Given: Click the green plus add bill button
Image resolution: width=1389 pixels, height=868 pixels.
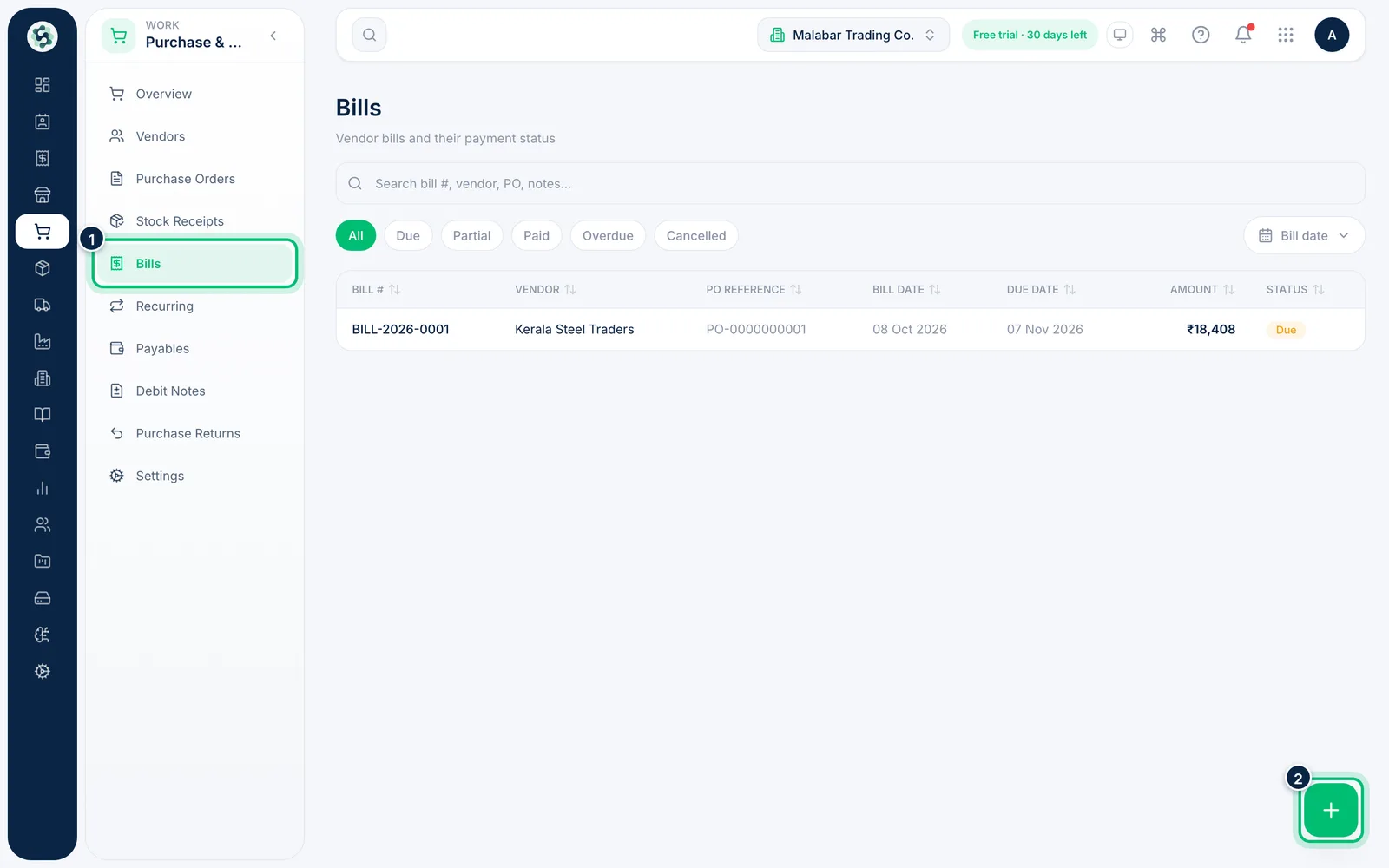Looking at the screenshot, I should (x=1331, y=810).
